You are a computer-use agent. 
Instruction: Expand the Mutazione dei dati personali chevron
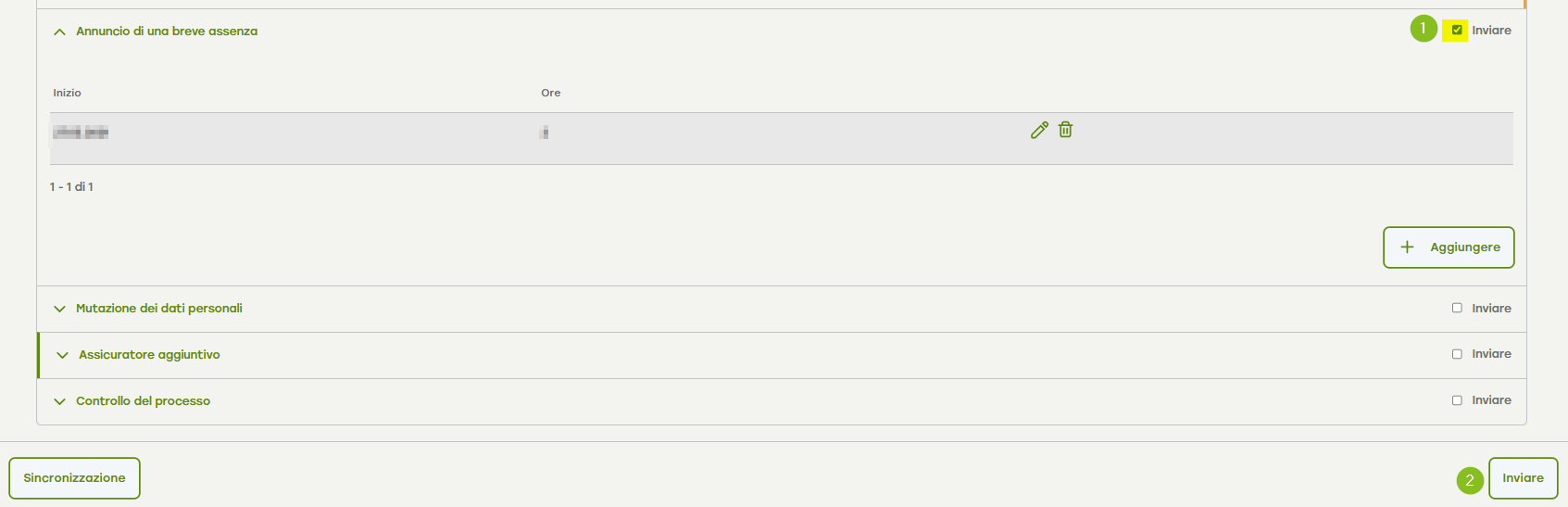[59, 309]
